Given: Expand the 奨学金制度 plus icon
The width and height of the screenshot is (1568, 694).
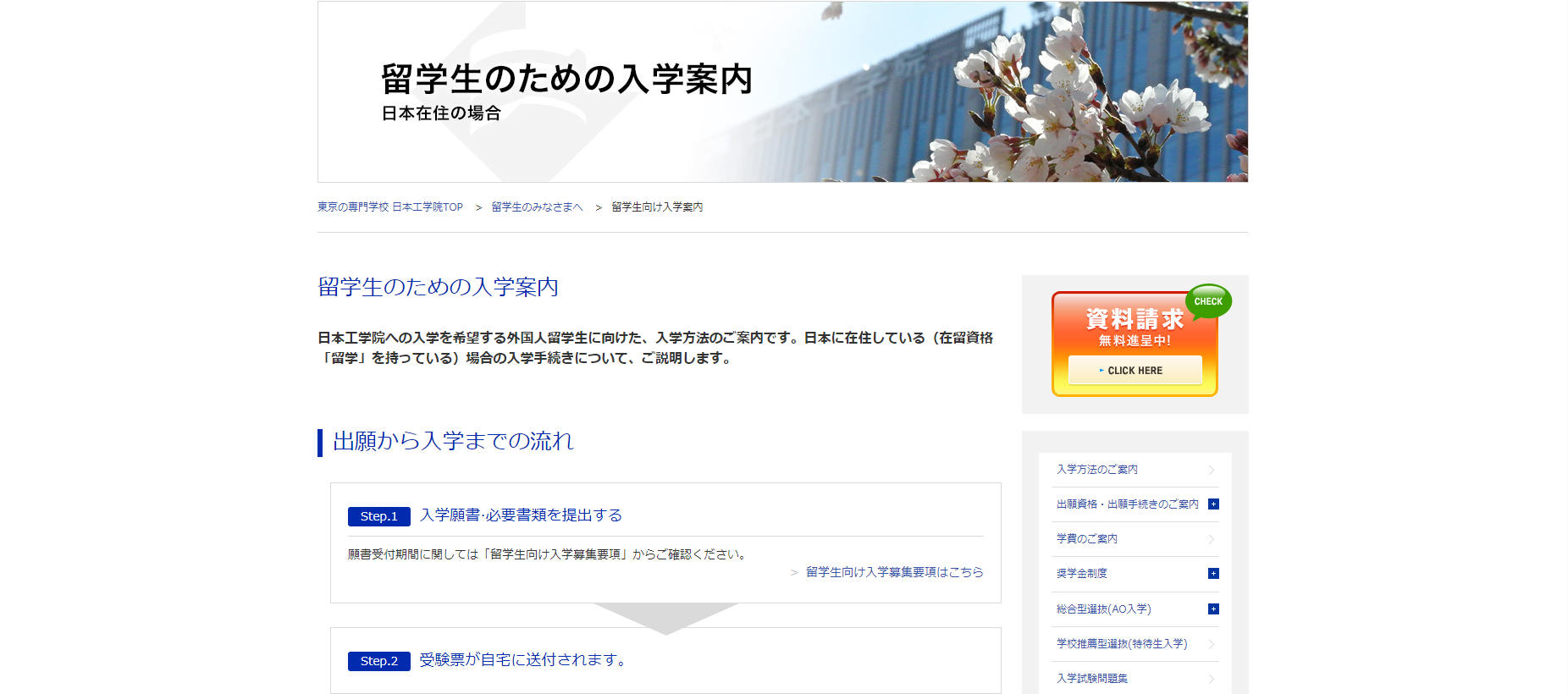Looking at the screenshot, I should pos(1213,574).
